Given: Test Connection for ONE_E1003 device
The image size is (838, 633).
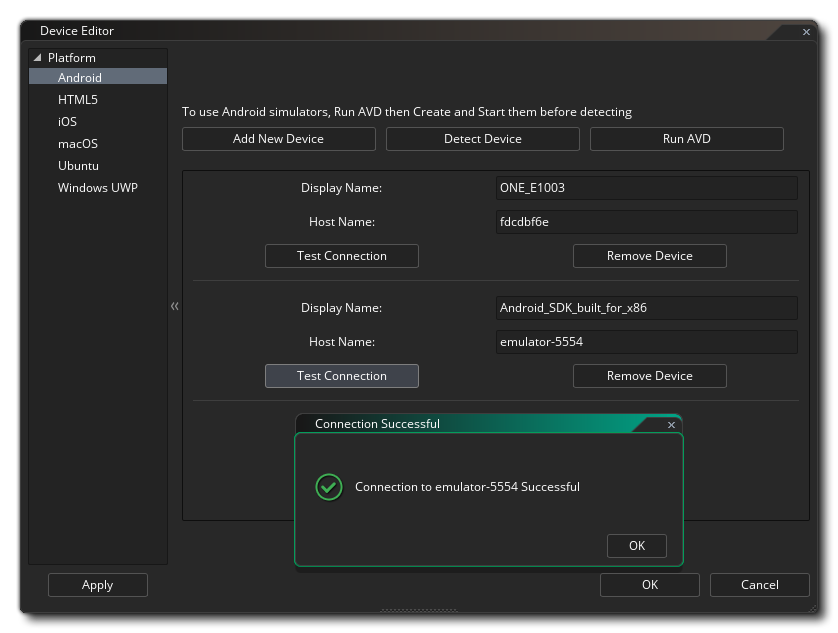Looking at the screenshot, I should click(342, 256).
